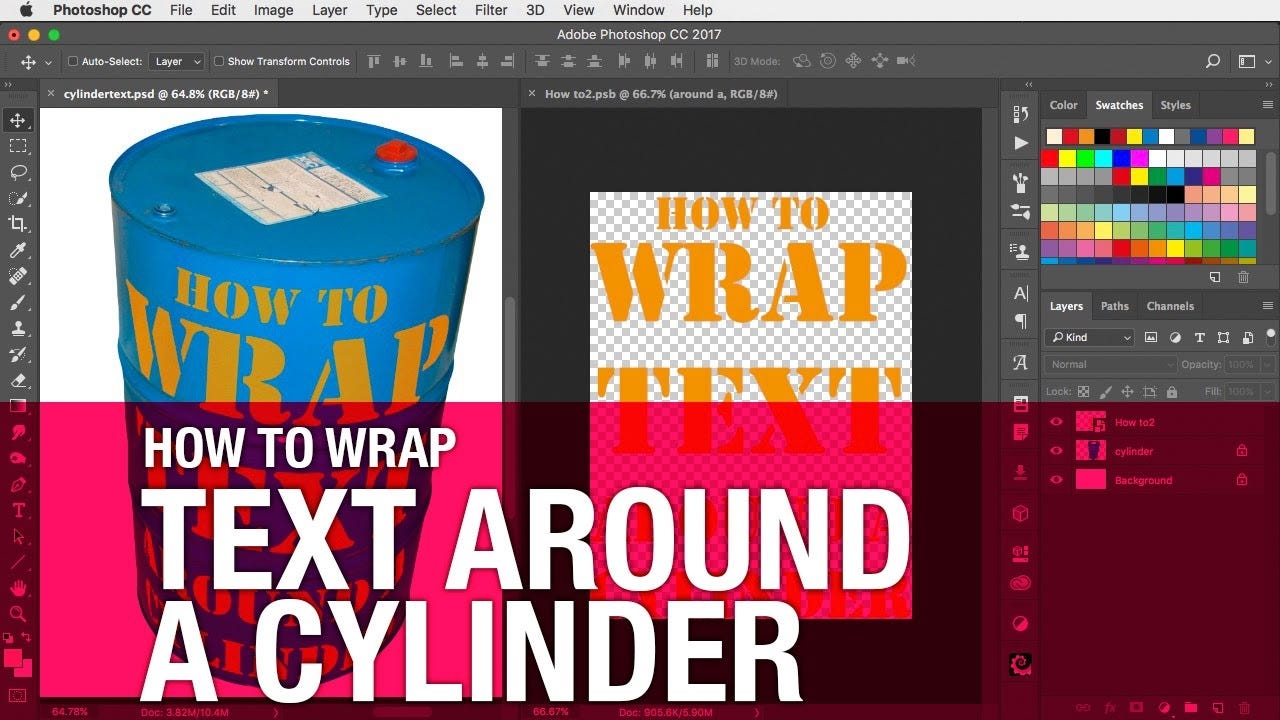Switch to the Channels tab
Screen dimensions: 1280x720
pyautogui.click(x=1170, y=306)
